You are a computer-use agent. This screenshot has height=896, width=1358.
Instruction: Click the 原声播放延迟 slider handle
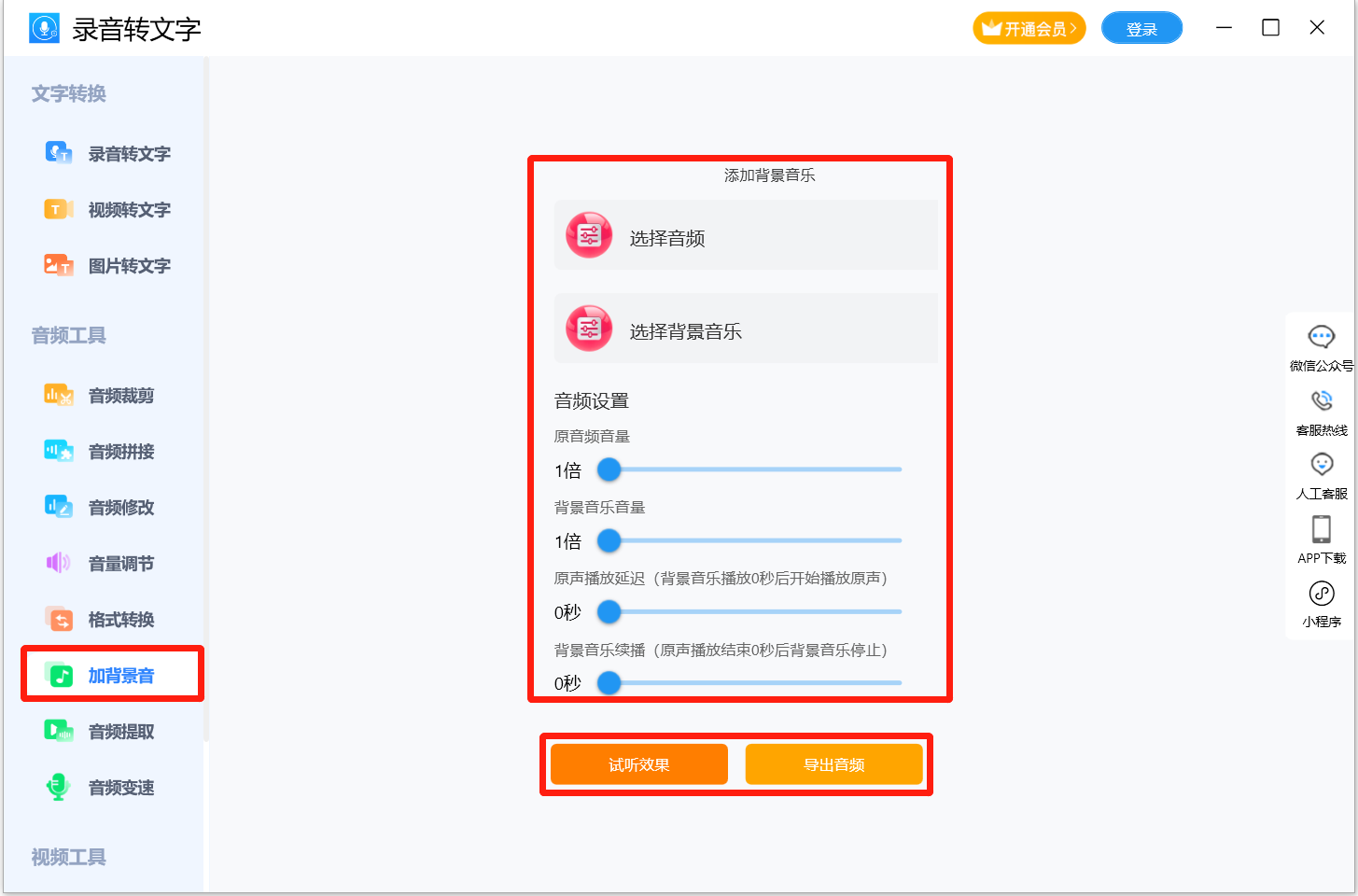click(x=609, y=611)
